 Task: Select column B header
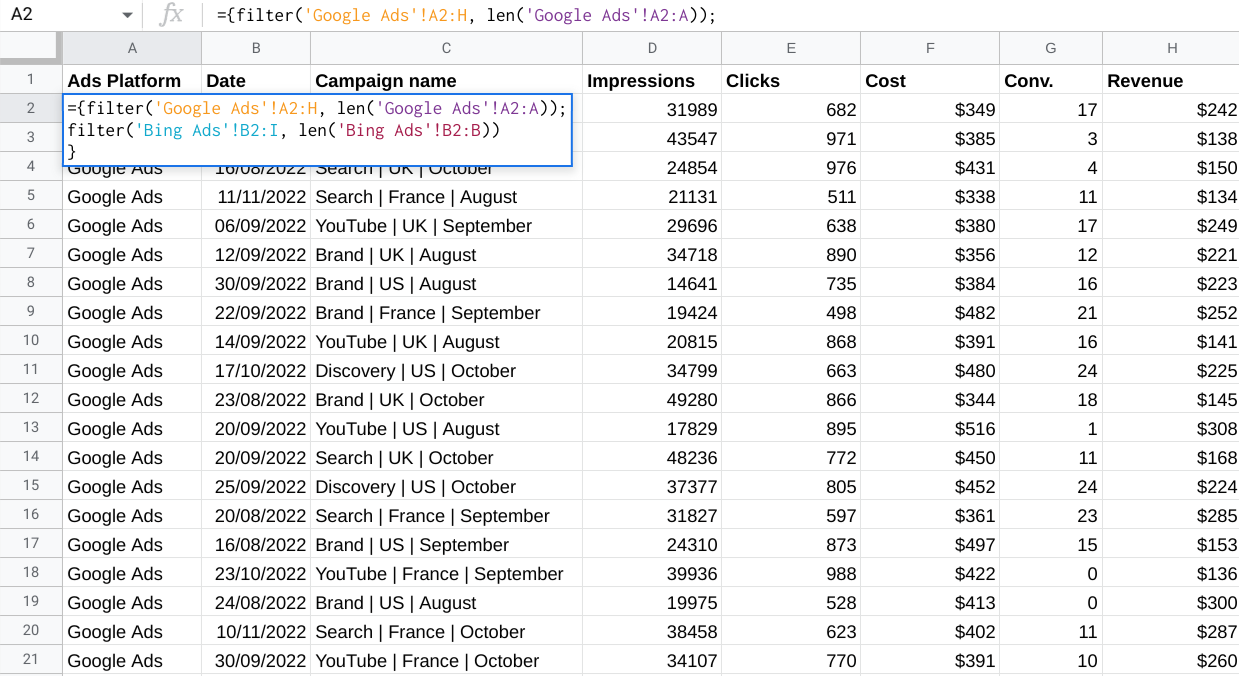pos(256,48)
